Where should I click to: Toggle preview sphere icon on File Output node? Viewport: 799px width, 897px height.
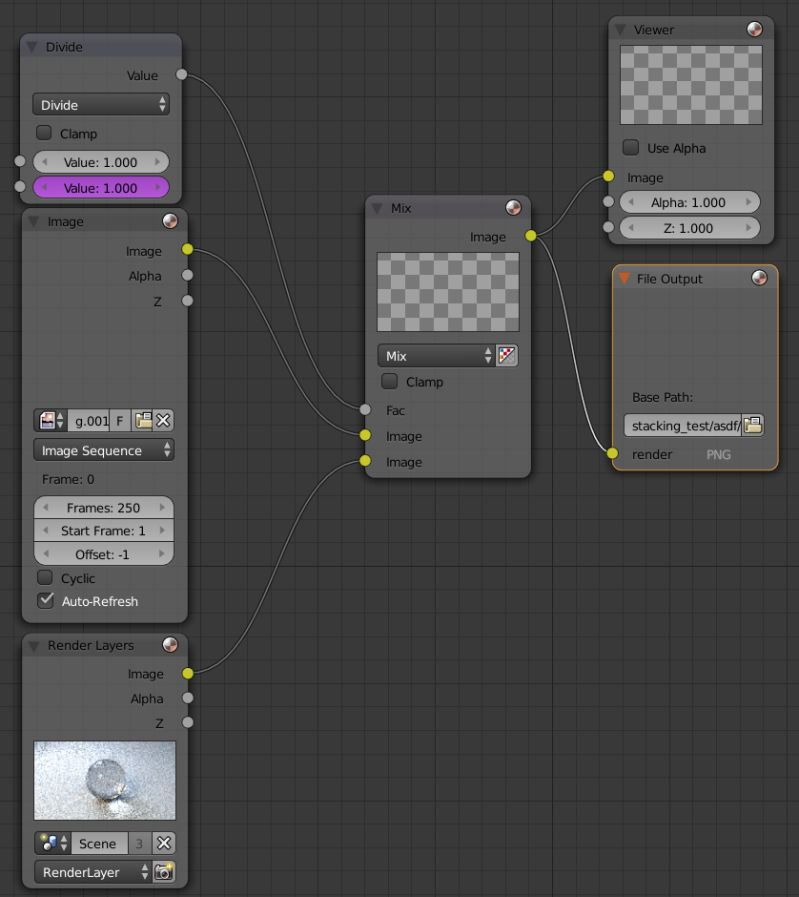(x=759, y=278)
